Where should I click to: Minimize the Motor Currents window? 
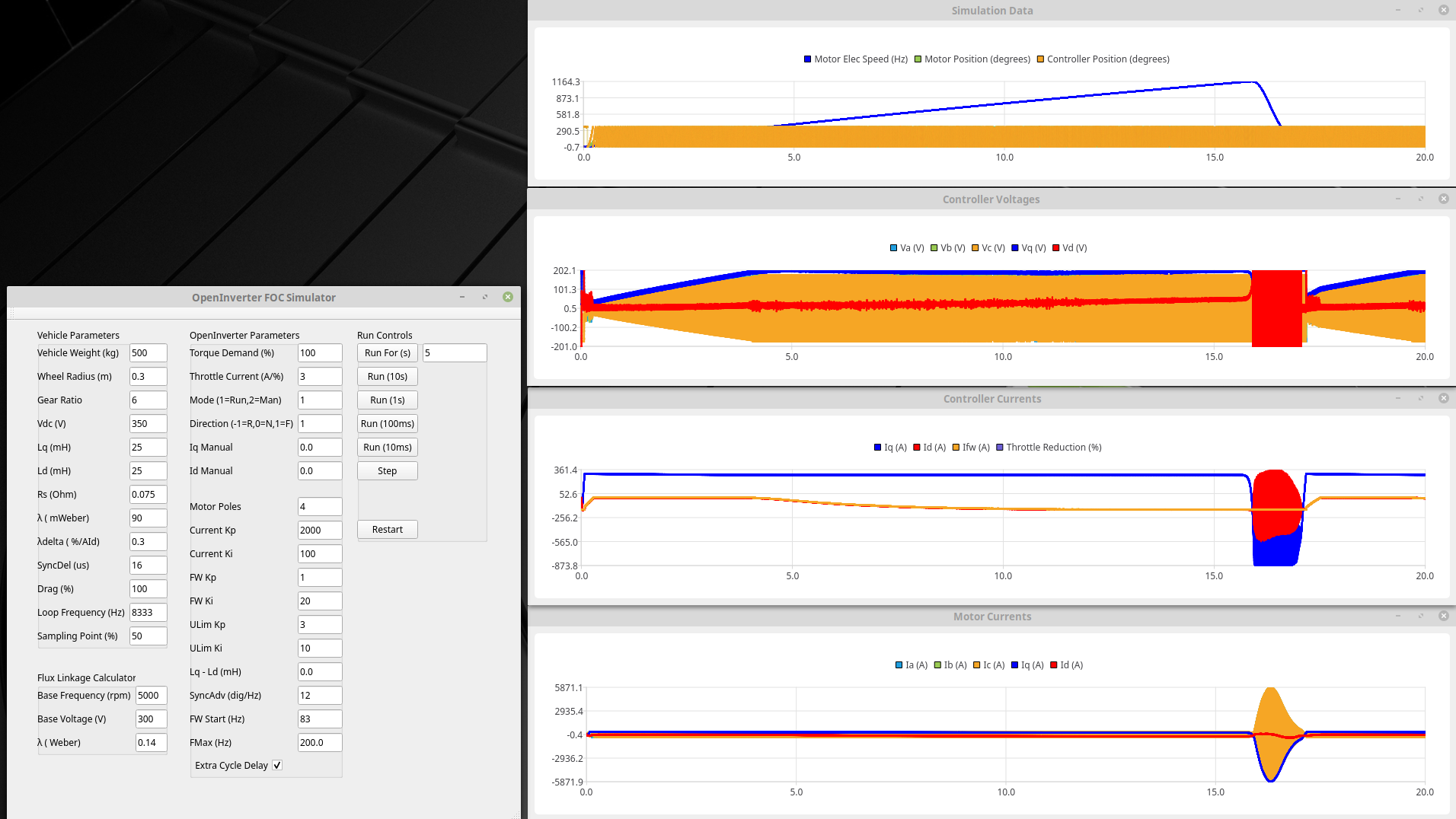(x=1398, y=616)
